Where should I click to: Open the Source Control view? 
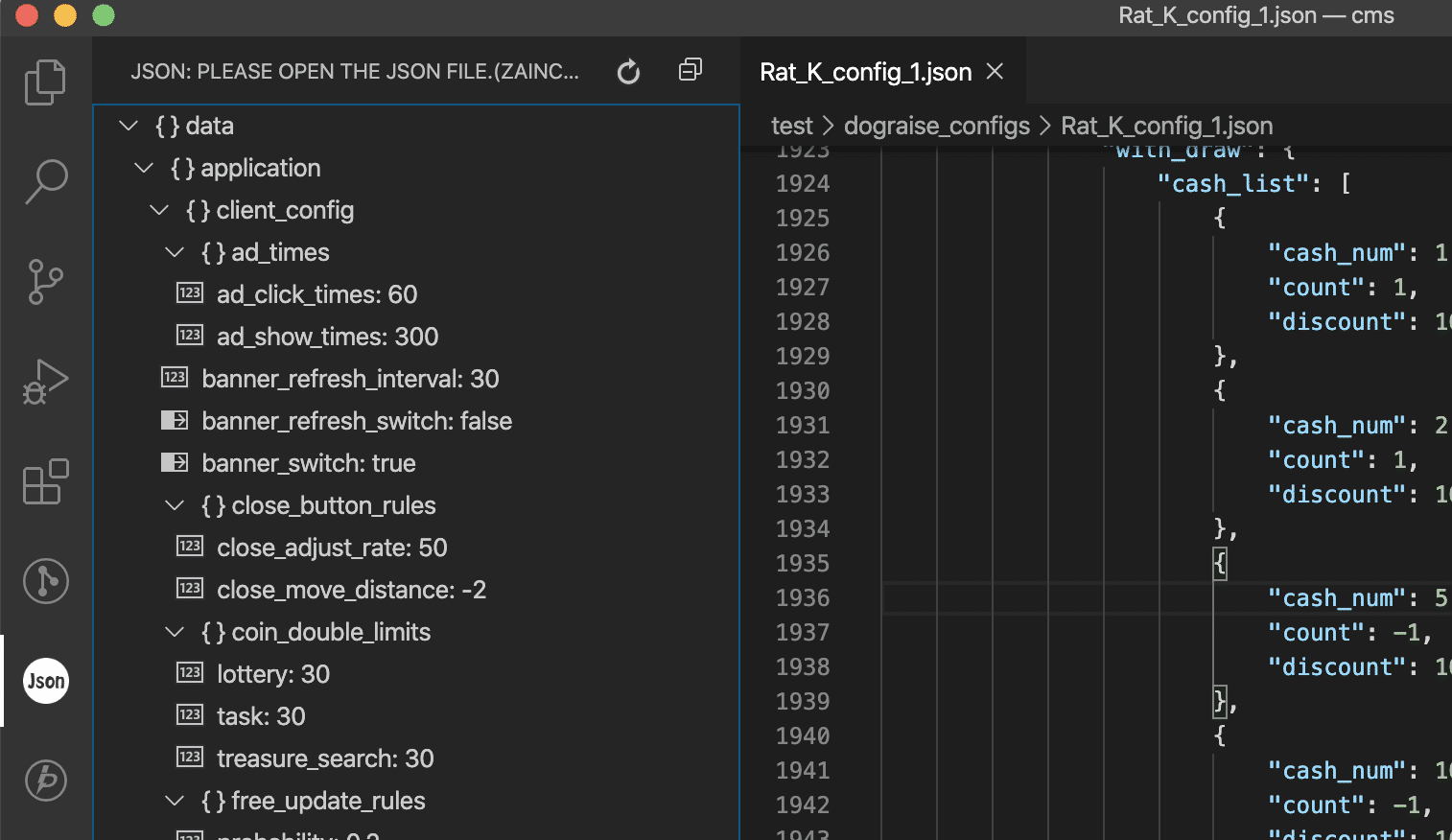point(45,282)
